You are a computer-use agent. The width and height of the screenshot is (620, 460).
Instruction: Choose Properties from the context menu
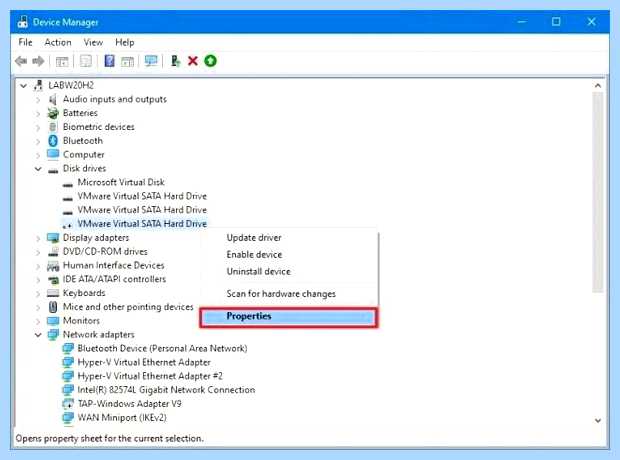point(289,317)
